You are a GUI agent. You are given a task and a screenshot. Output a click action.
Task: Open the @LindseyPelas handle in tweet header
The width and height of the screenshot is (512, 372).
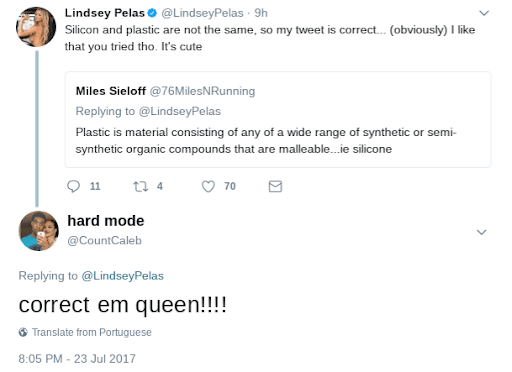pyautogui.click(x=202, y=13)
